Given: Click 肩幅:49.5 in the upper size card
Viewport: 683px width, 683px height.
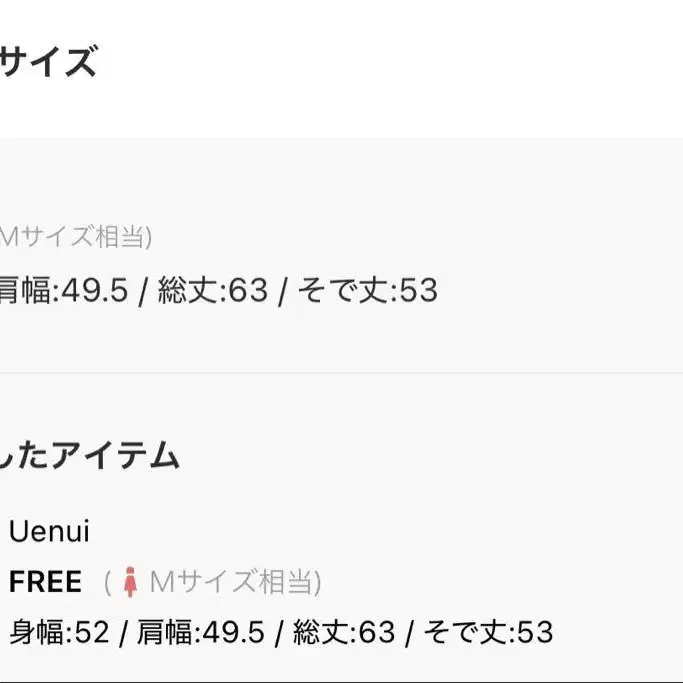Looking at the screenshot, I should click(x=62, y=291).
